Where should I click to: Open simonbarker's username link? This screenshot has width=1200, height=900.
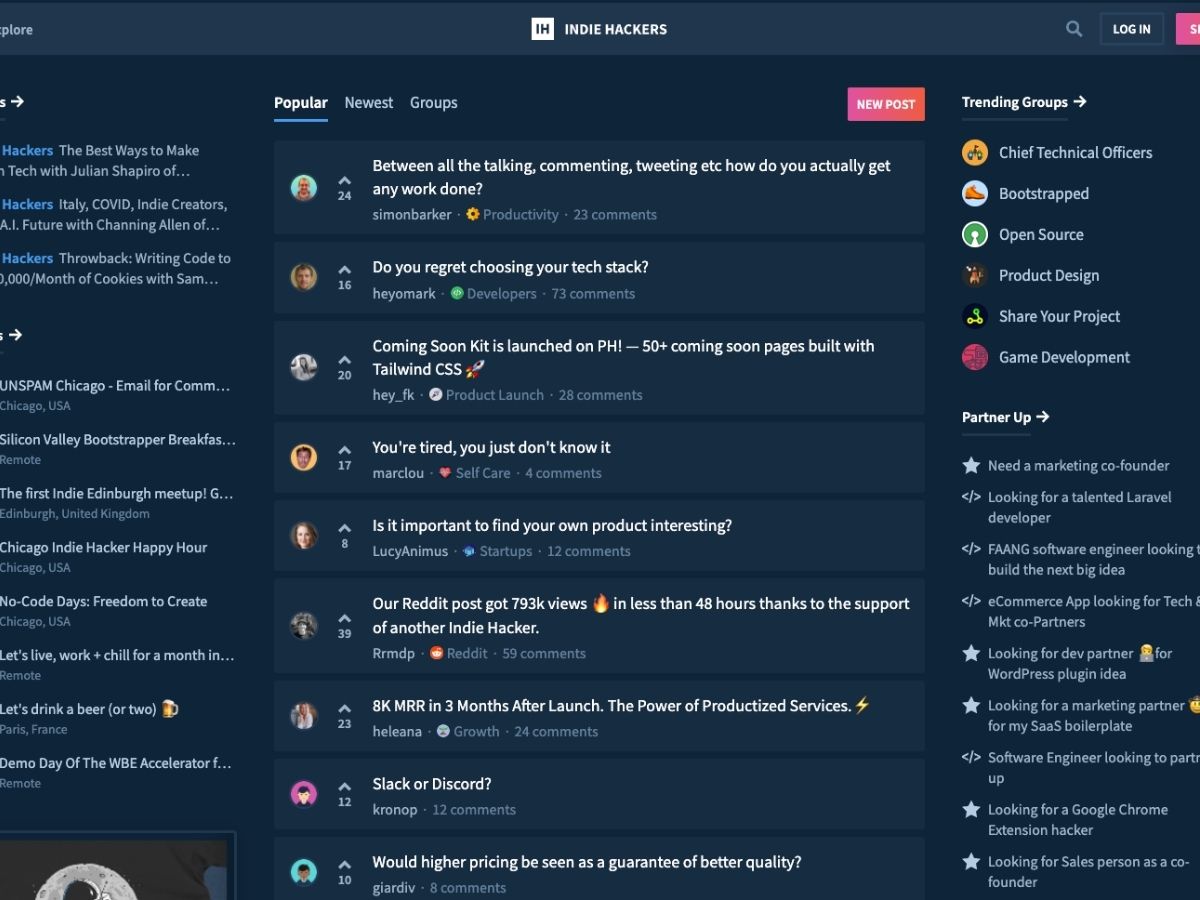click(412, 214)
